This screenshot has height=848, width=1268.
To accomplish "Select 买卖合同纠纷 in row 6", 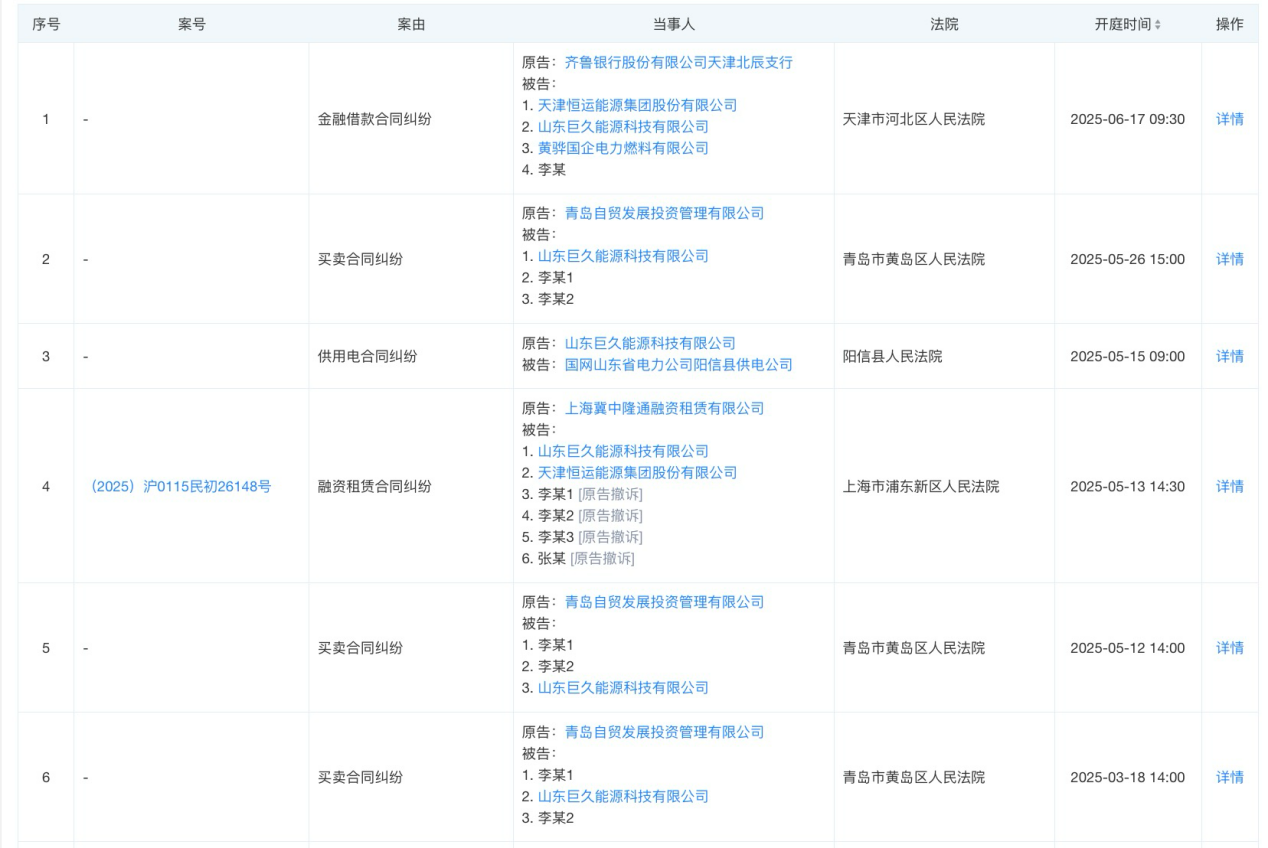I will (361, 777).
